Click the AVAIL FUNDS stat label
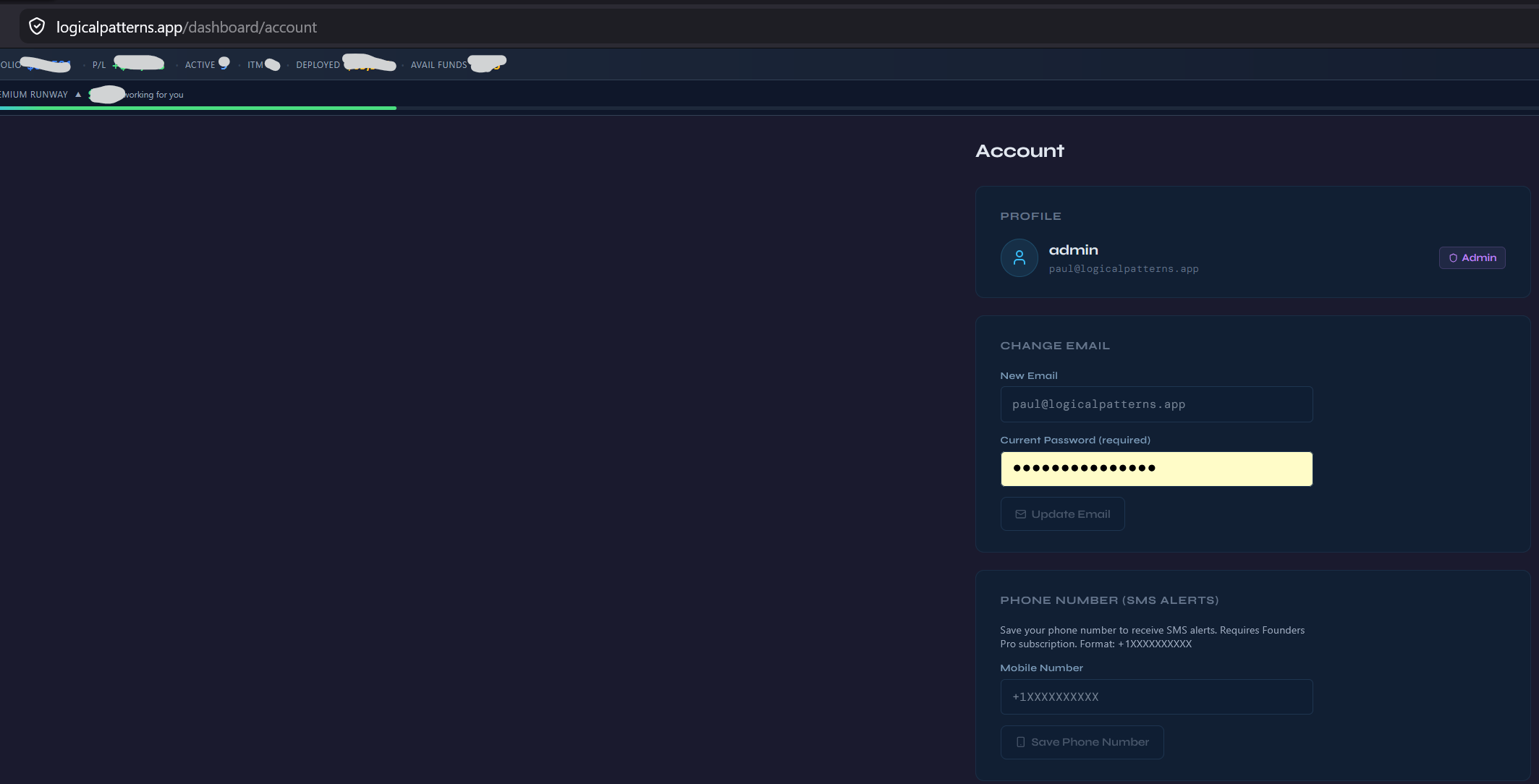The height and width of the screenshot is (784, 1539). coord(438,65)
